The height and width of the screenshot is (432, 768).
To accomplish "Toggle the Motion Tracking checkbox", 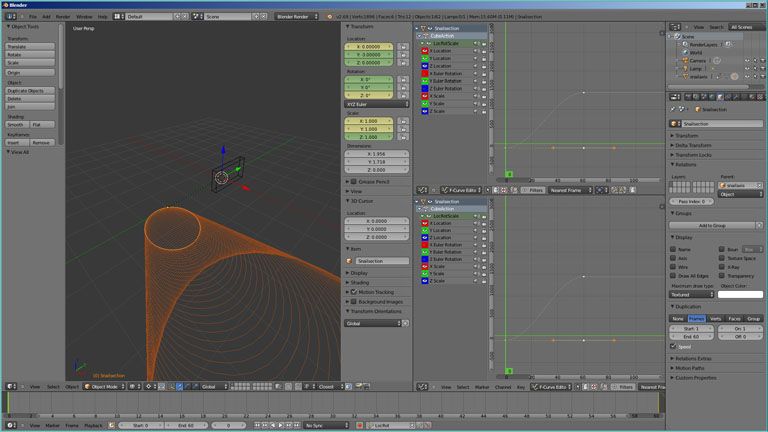I will 354,291.
